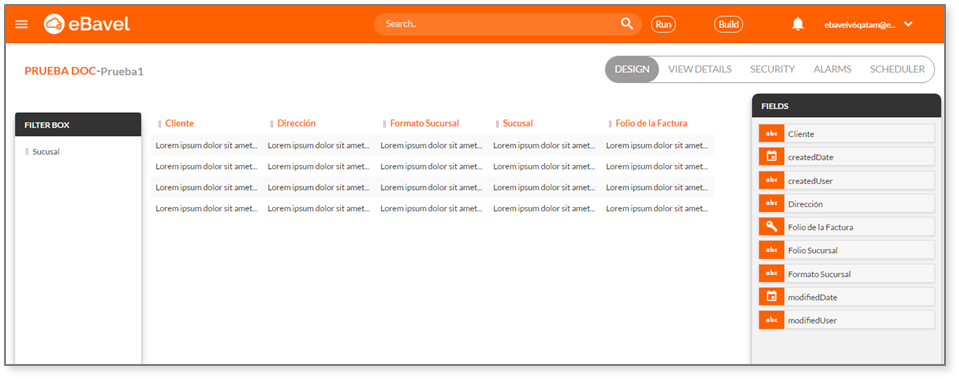
Task: Select the Cliente field label in the Fields panel
Action: click(801, 134)
